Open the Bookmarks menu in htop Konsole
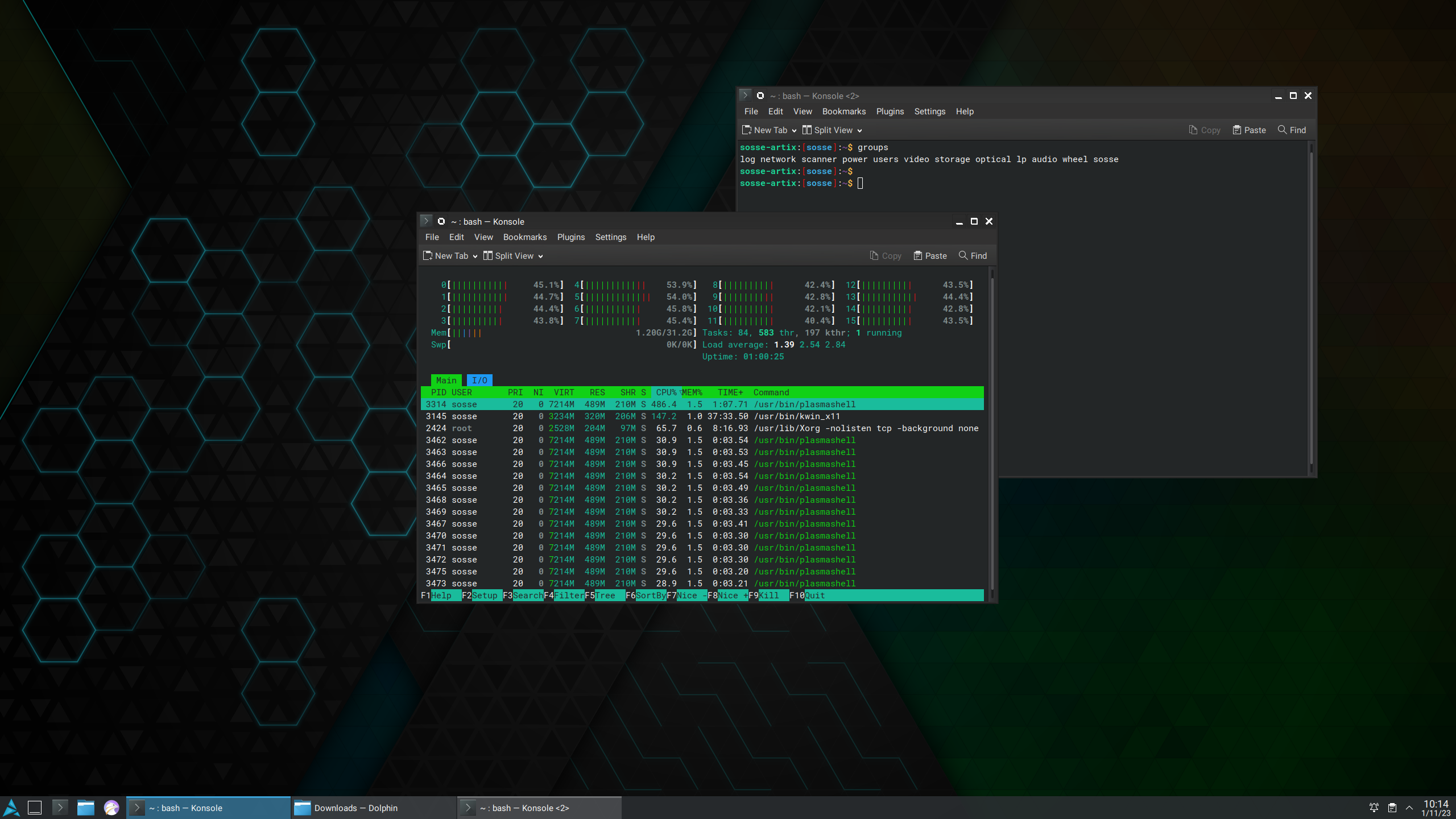 (x=524, y=237)
